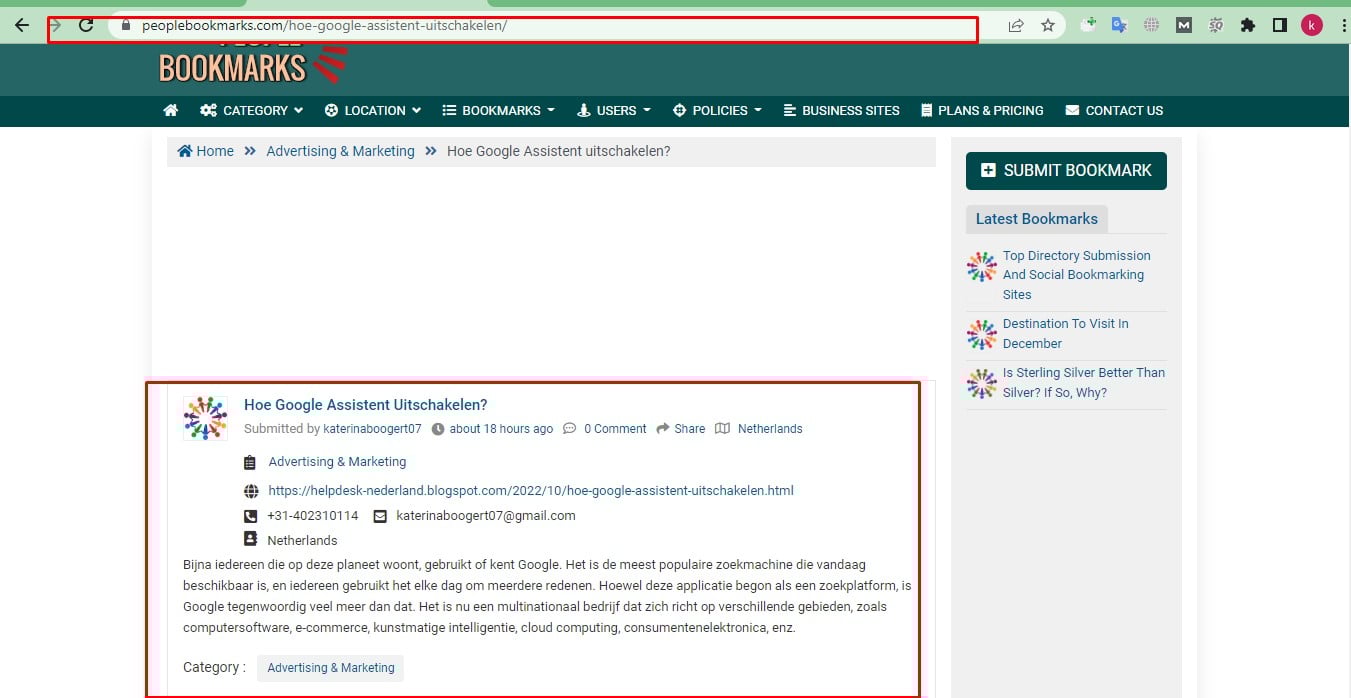Open the Chrome profile avatar
This screenshot has width=1351, height=698.
(x=1311, y=25)
